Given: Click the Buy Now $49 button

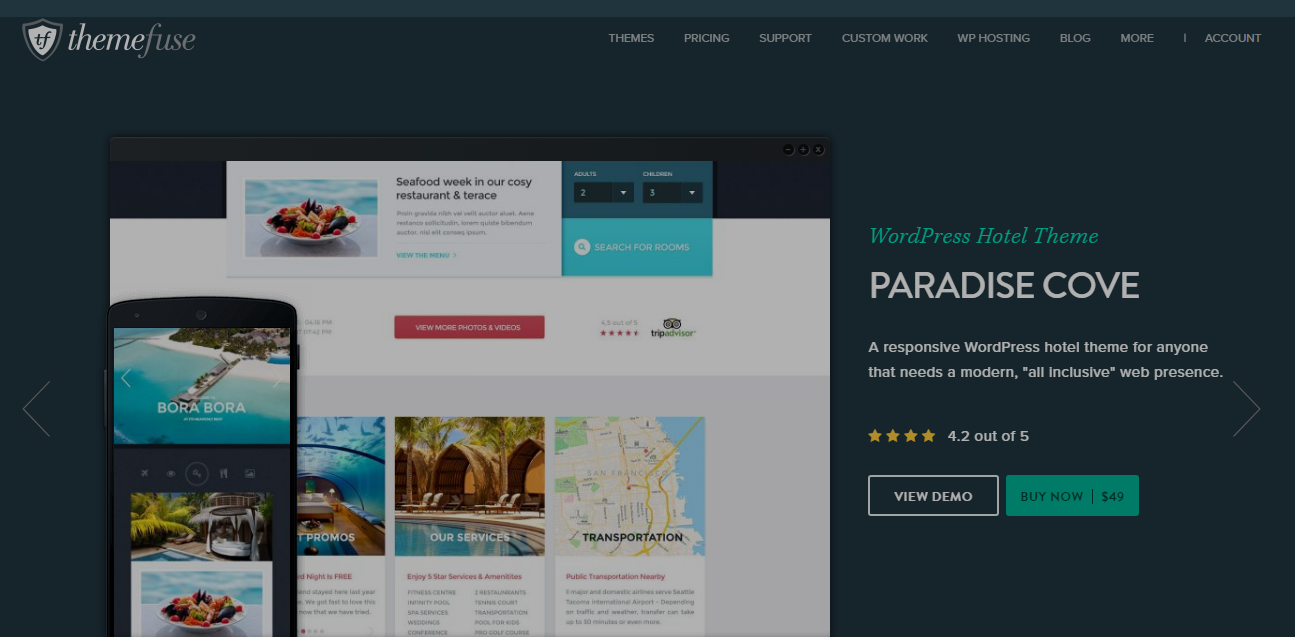Looking at the screenshot, I should (1072, 496).
